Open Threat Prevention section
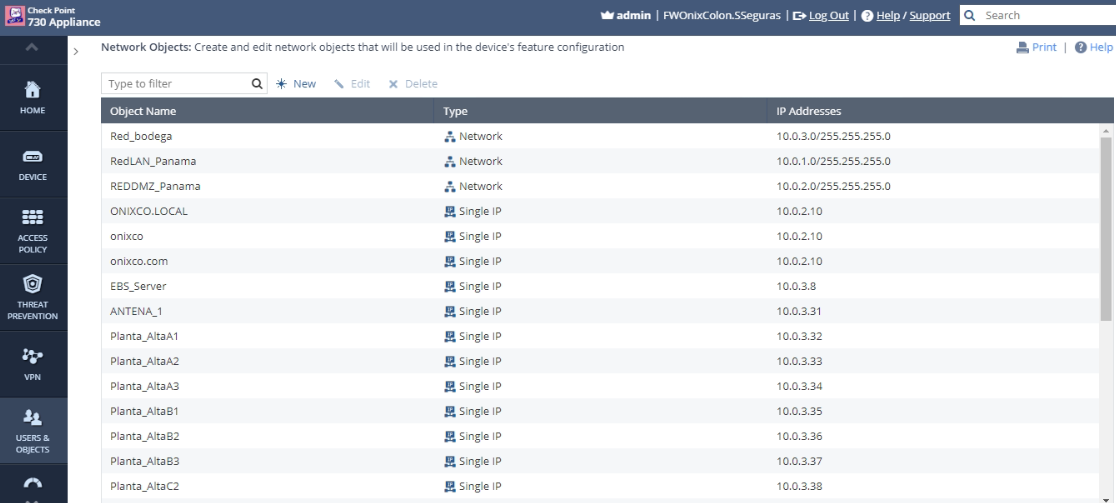The image size is (1116, 503). pyautogui.click(x=33, y=297)
